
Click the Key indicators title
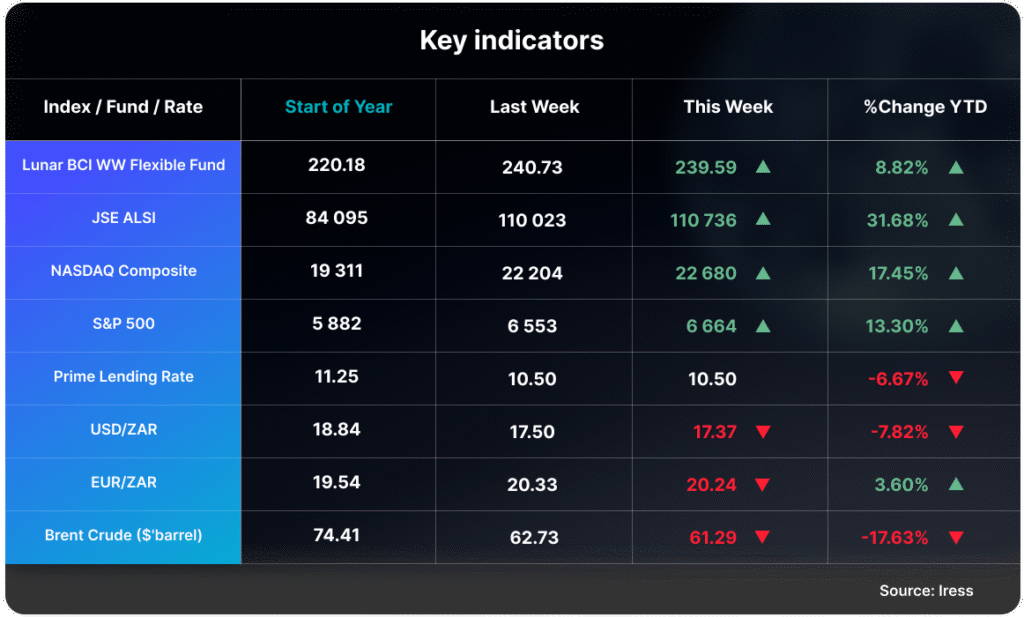click(511, 41)
